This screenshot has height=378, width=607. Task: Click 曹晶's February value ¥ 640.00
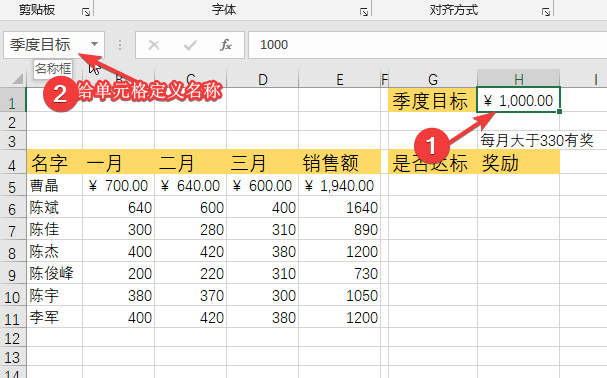[190, 186]
